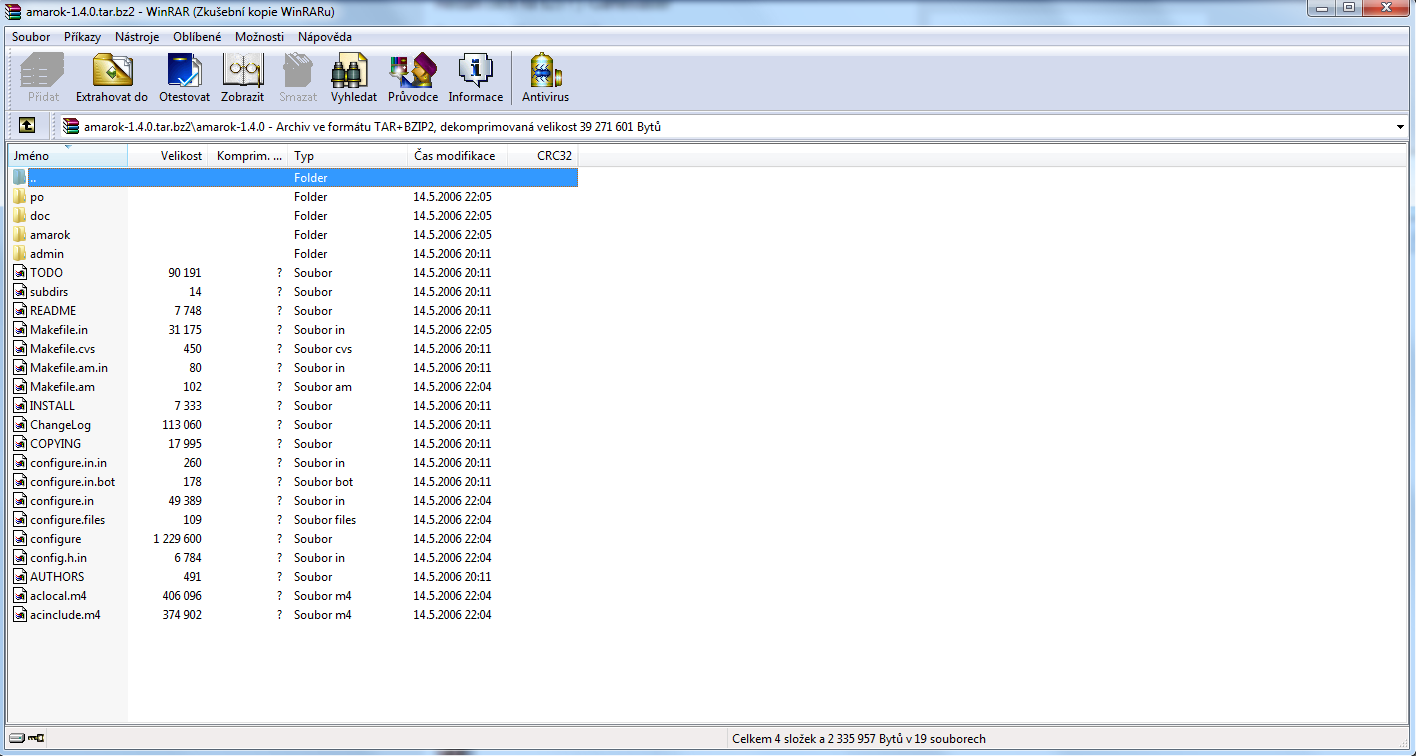
Task: Sort by the Čas modifikace column header
Action: point(458,156)
